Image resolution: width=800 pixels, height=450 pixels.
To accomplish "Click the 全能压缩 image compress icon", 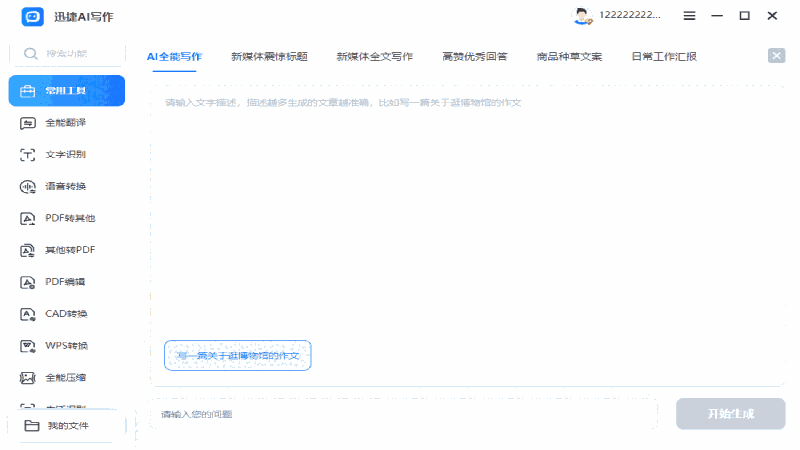I will pyautogui.click(x=28, y=378).
